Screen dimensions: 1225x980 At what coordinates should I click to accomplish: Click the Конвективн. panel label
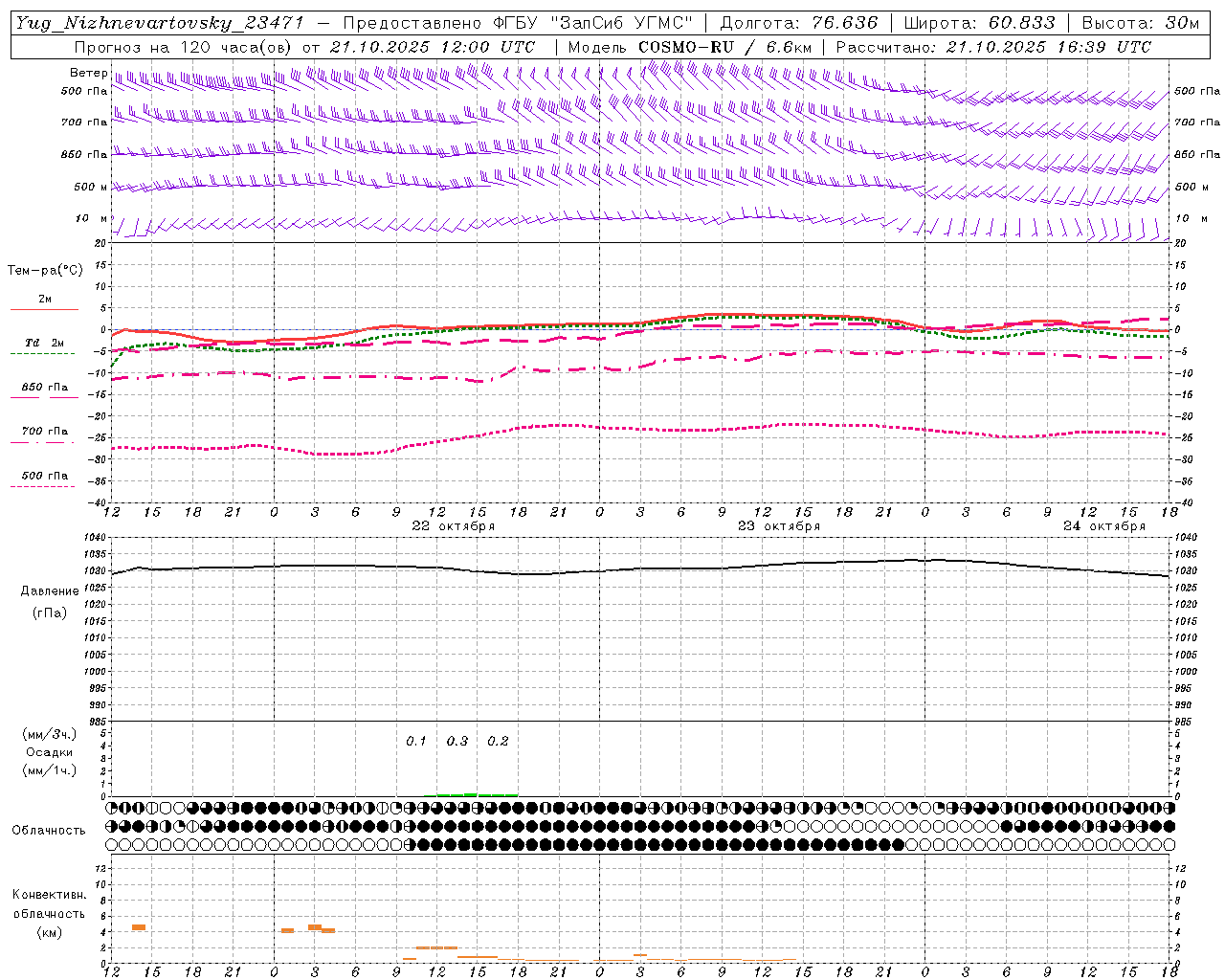pyautogui.click(x=50, y=895)
